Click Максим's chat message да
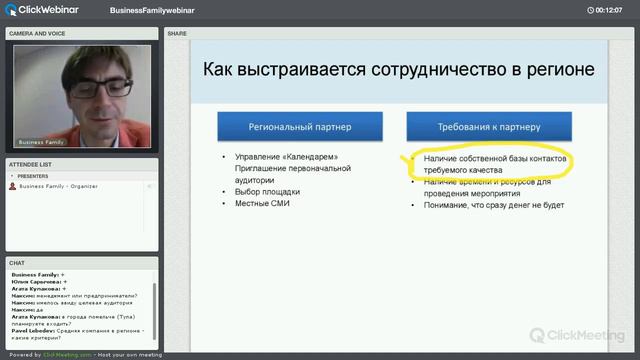 (27, 310)
